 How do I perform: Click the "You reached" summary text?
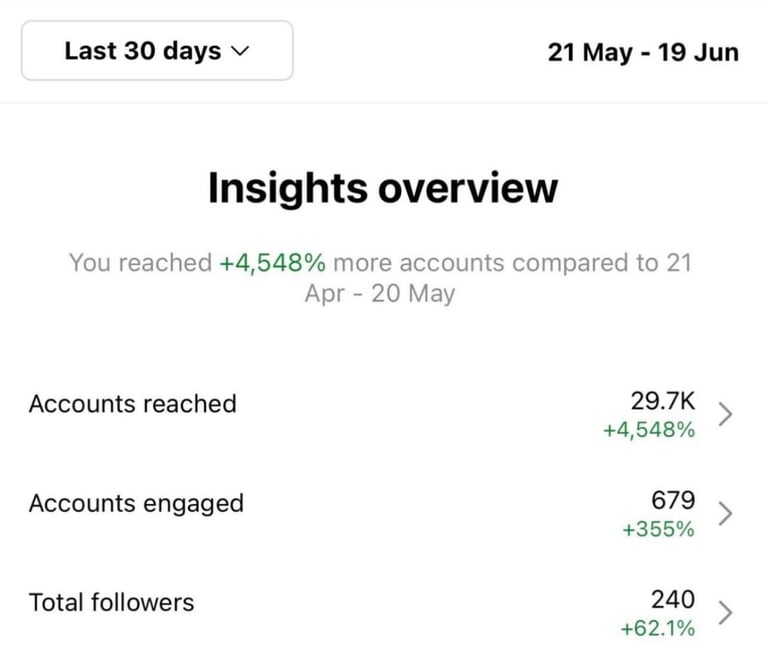pyautogui.click(x=141, y=263)
